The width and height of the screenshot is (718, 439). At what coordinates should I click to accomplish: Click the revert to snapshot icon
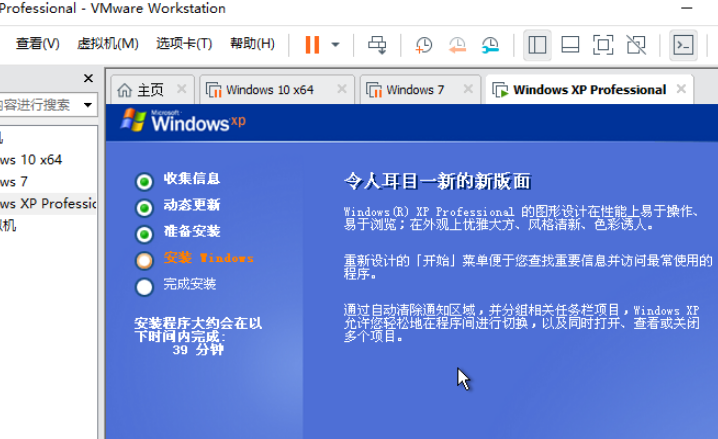(x=457, y=45)
